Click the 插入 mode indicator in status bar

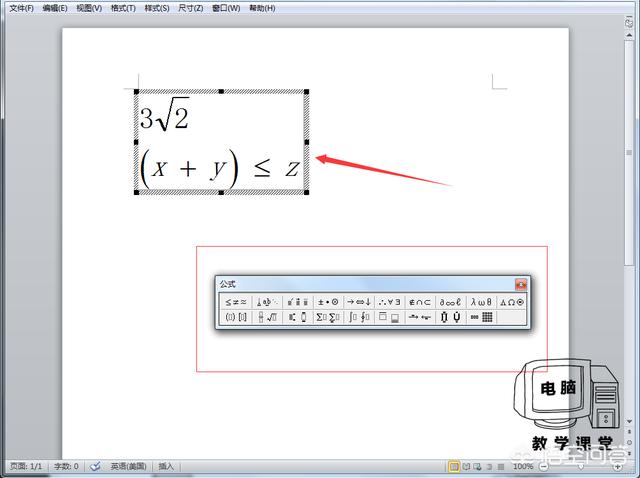pos(166,466)
